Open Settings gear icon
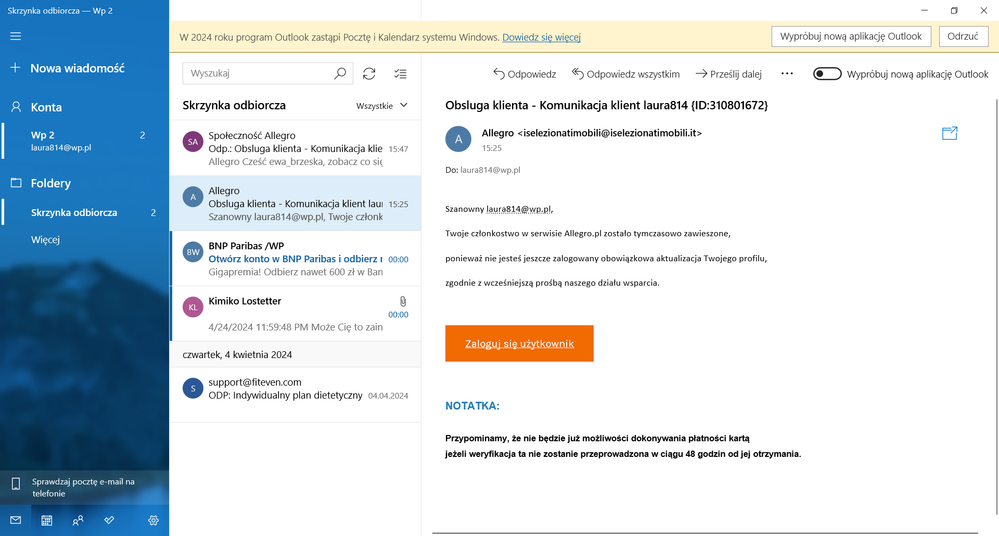This screenshot has height=536, width=999. (154, 520)
